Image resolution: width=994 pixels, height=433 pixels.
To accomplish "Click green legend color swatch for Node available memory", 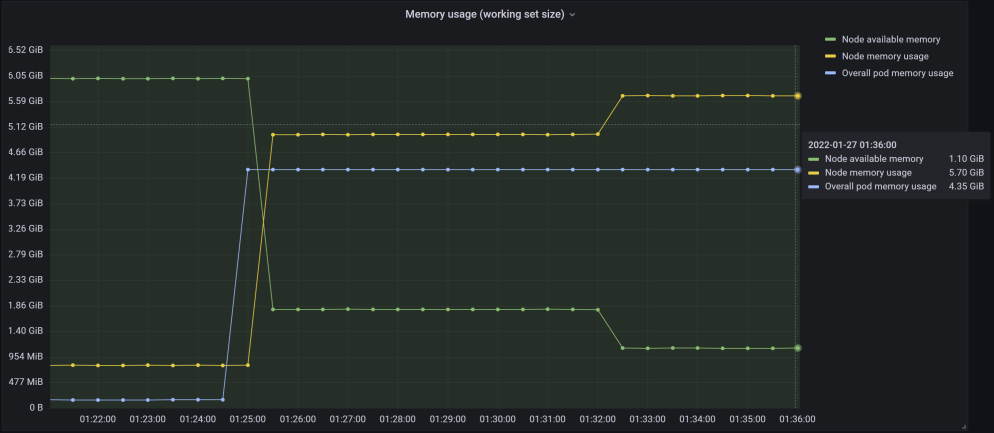I will click(x=830, y=39).
